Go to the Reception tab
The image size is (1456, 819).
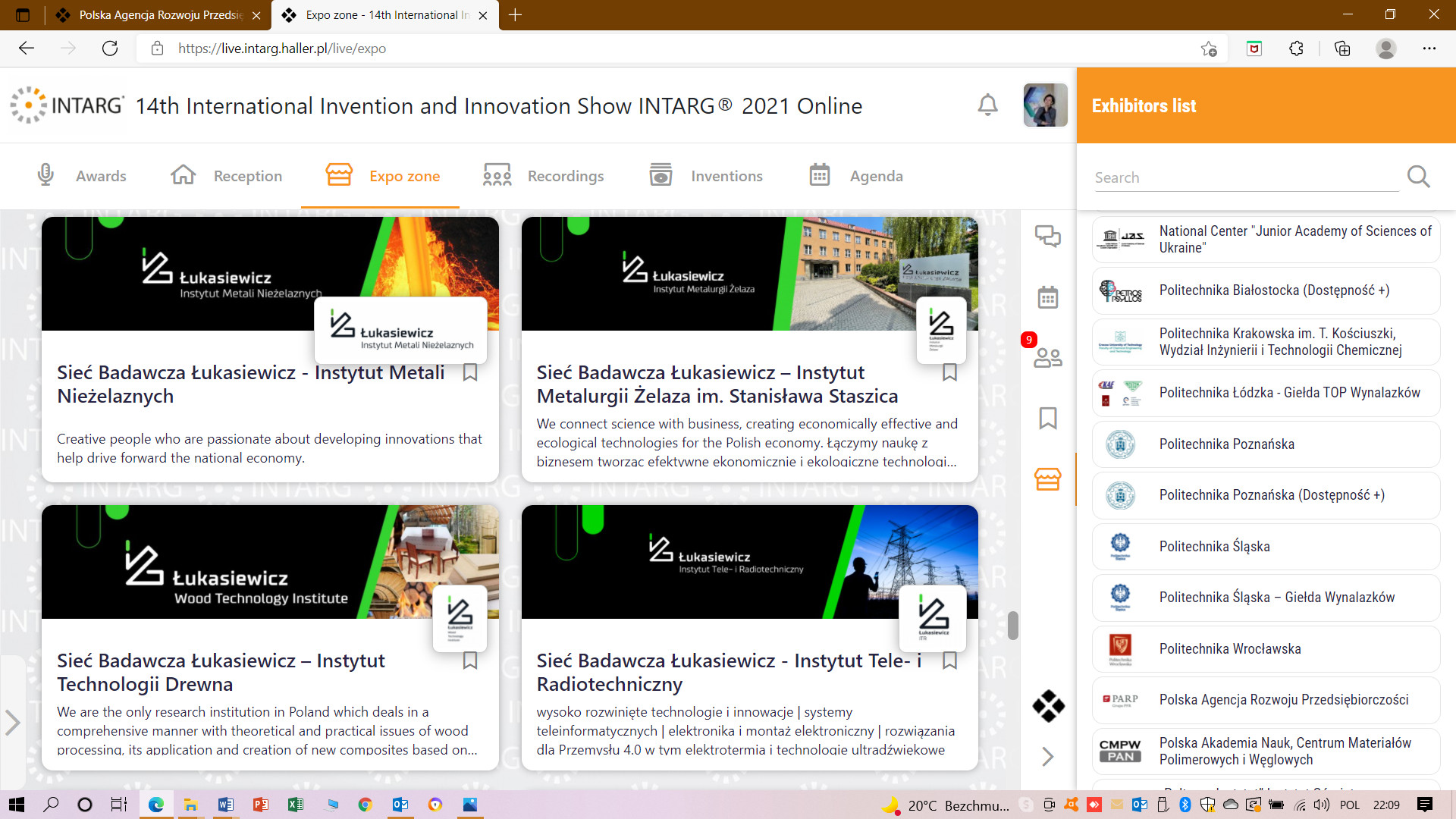point(226,176)
